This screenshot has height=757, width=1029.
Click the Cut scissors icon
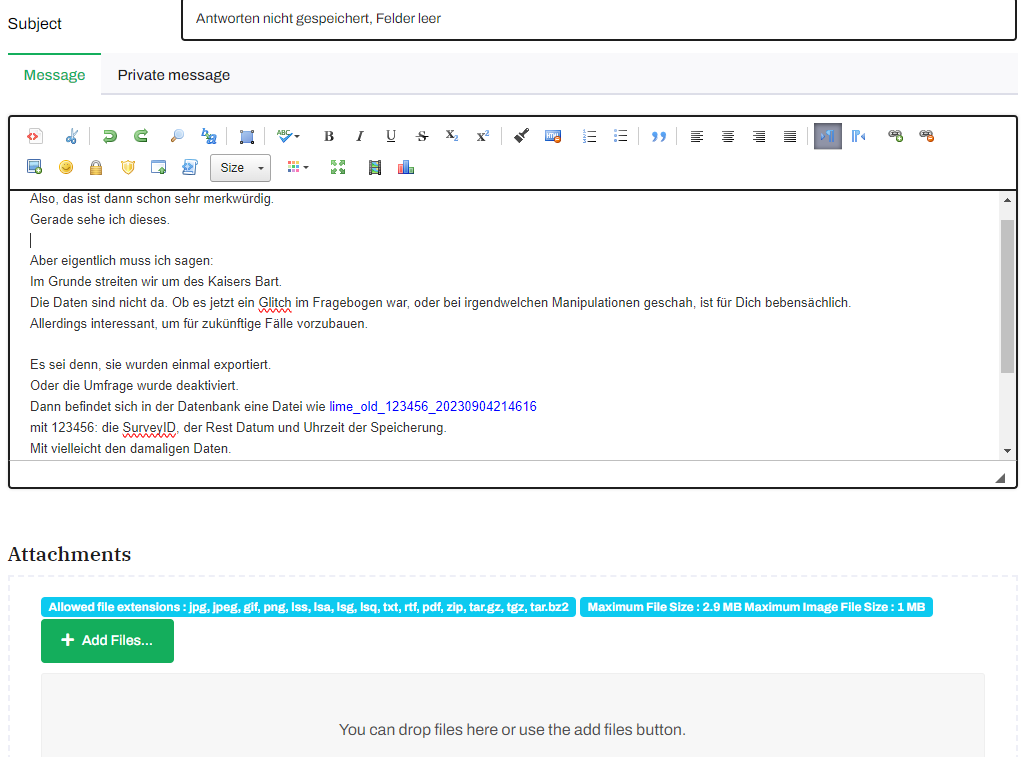(71, 136)
